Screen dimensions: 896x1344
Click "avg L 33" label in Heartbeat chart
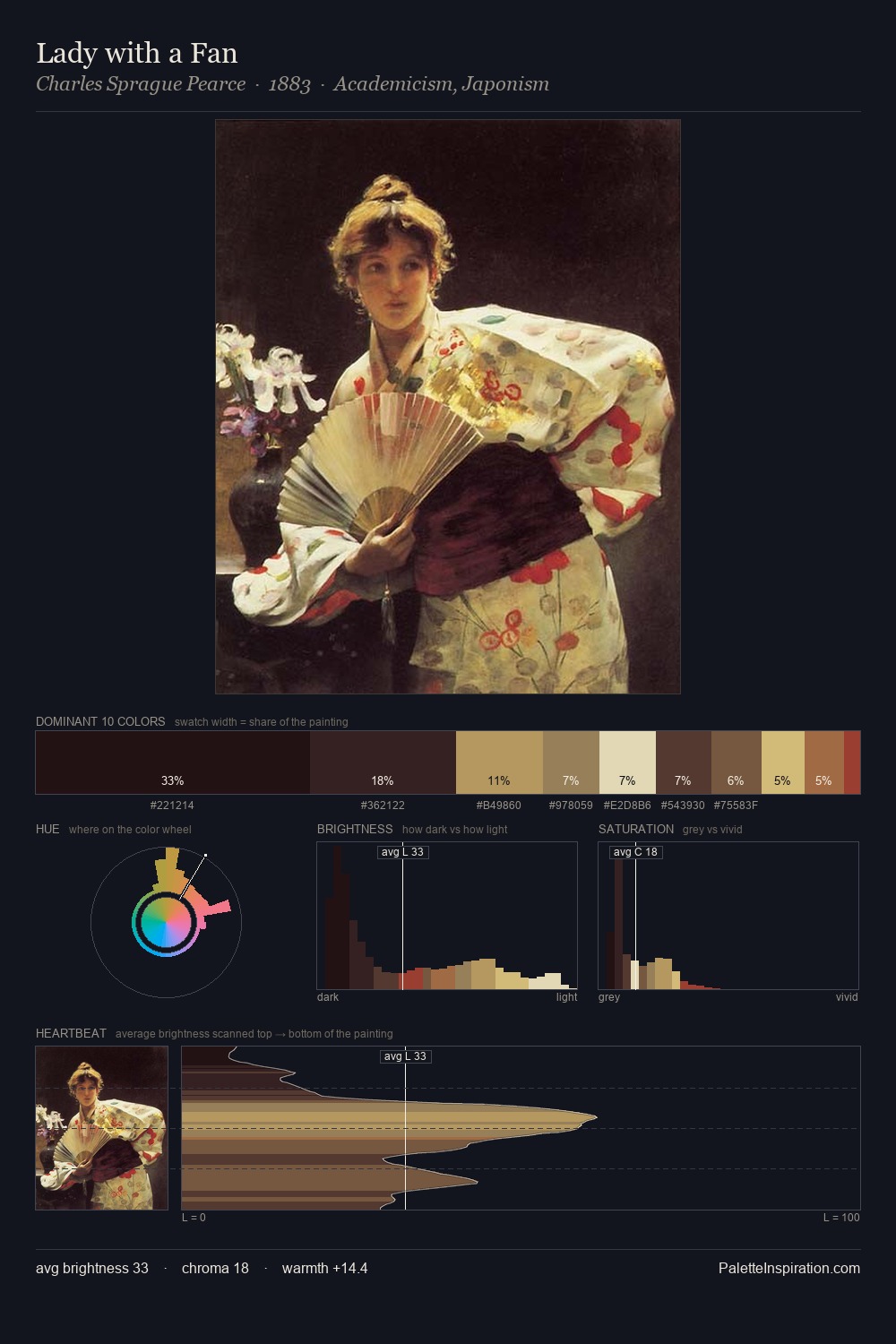coord(406,1056)
